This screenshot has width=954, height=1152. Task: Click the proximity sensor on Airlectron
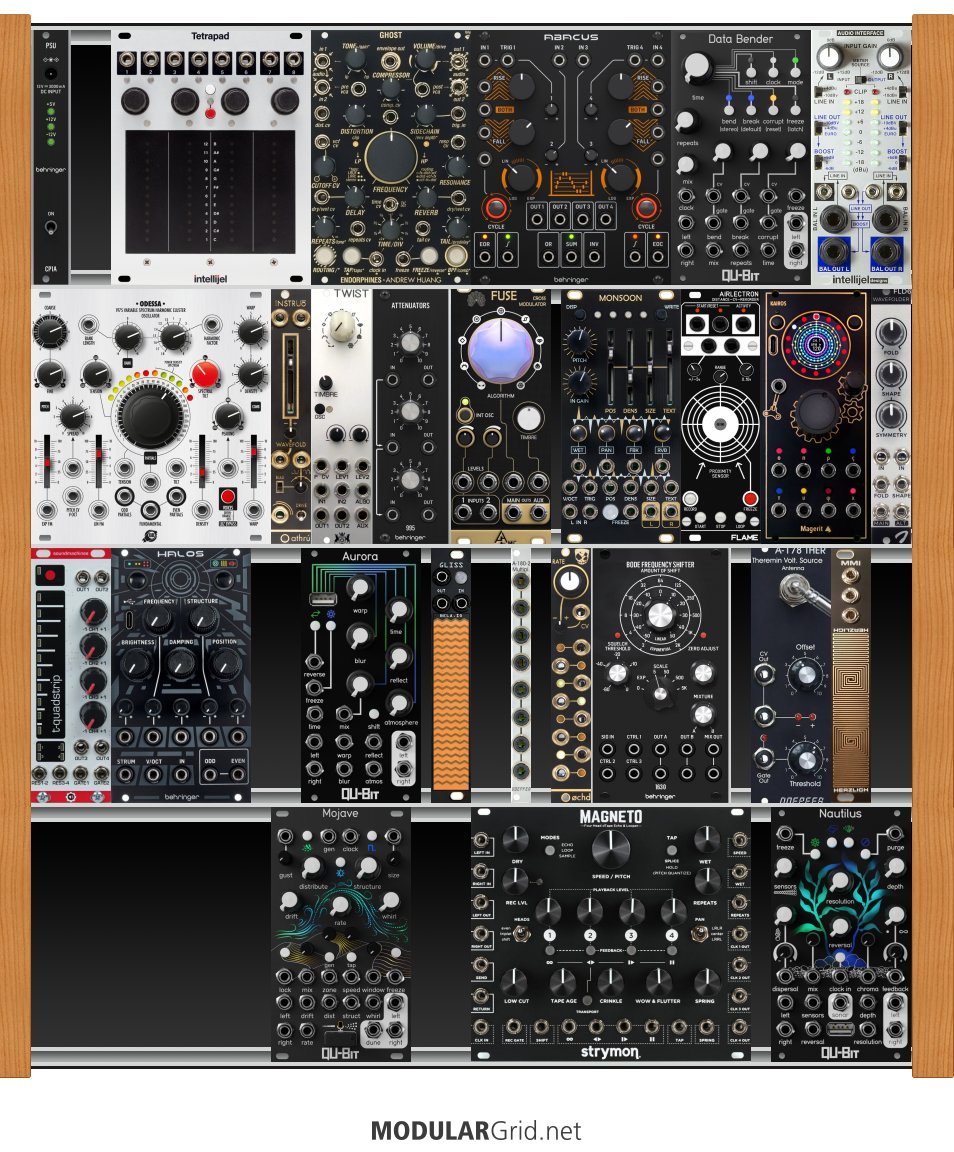tap(720, 425)
